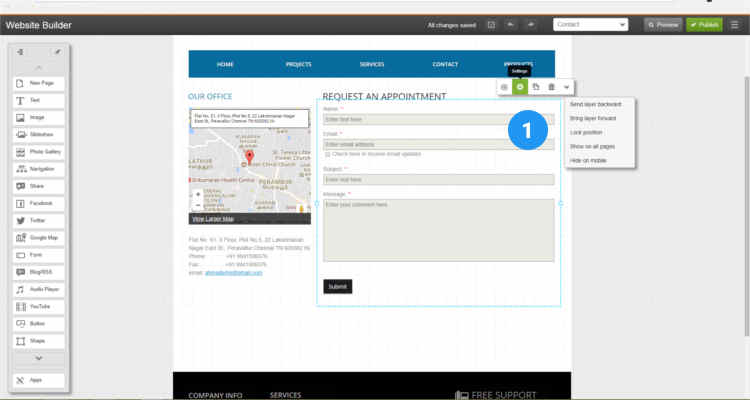The width and height of the screenshot is (750, 400).
Task: Select the OUR OFFICE heading
Action: click(x=210, y=97)
